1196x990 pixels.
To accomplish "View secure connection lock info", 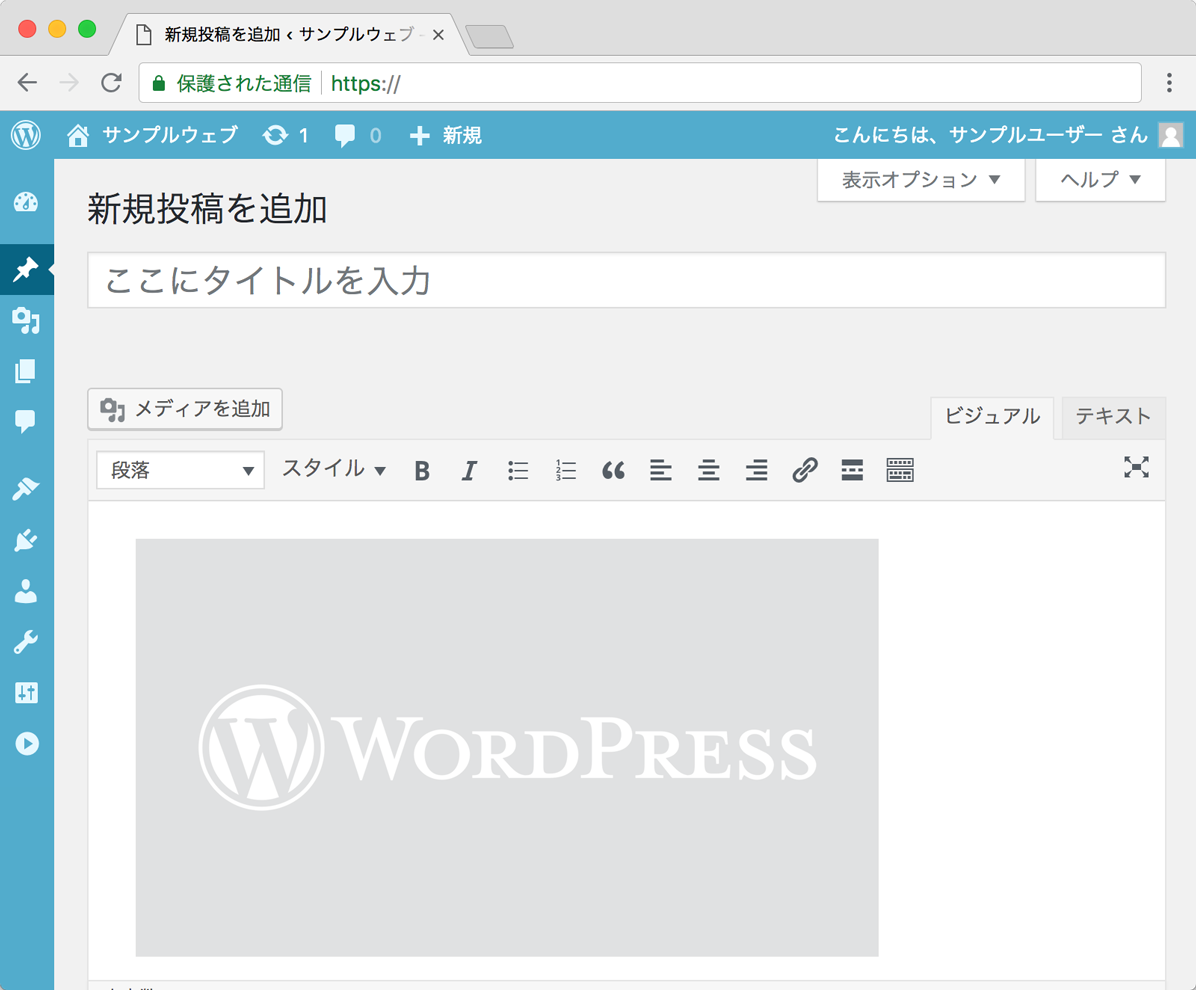I will click(x=159, y=83).
